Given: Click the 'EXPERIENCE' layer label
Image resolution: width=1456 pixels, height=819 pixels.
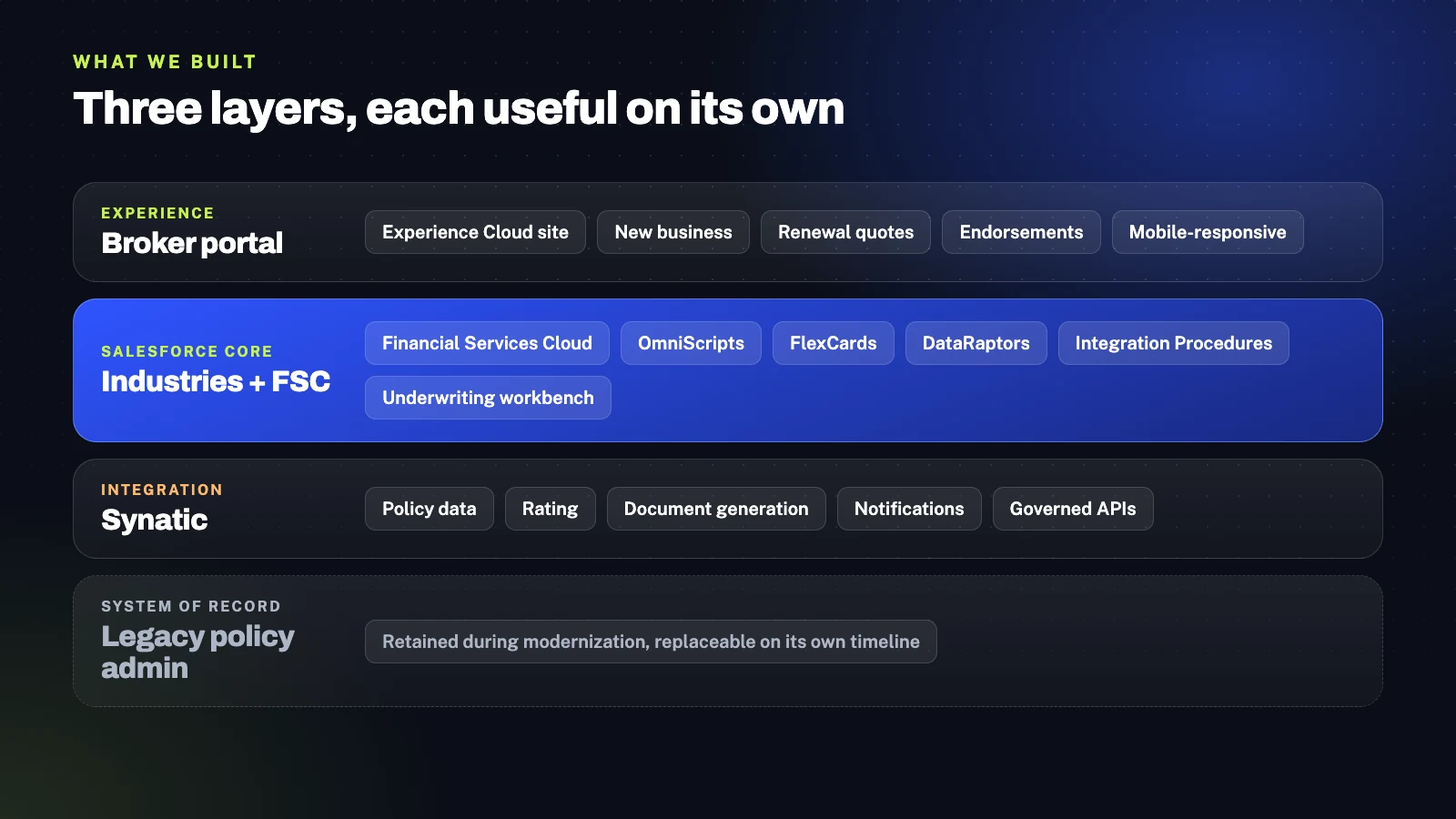Looking at the screenshot, I should click(157, 213).
